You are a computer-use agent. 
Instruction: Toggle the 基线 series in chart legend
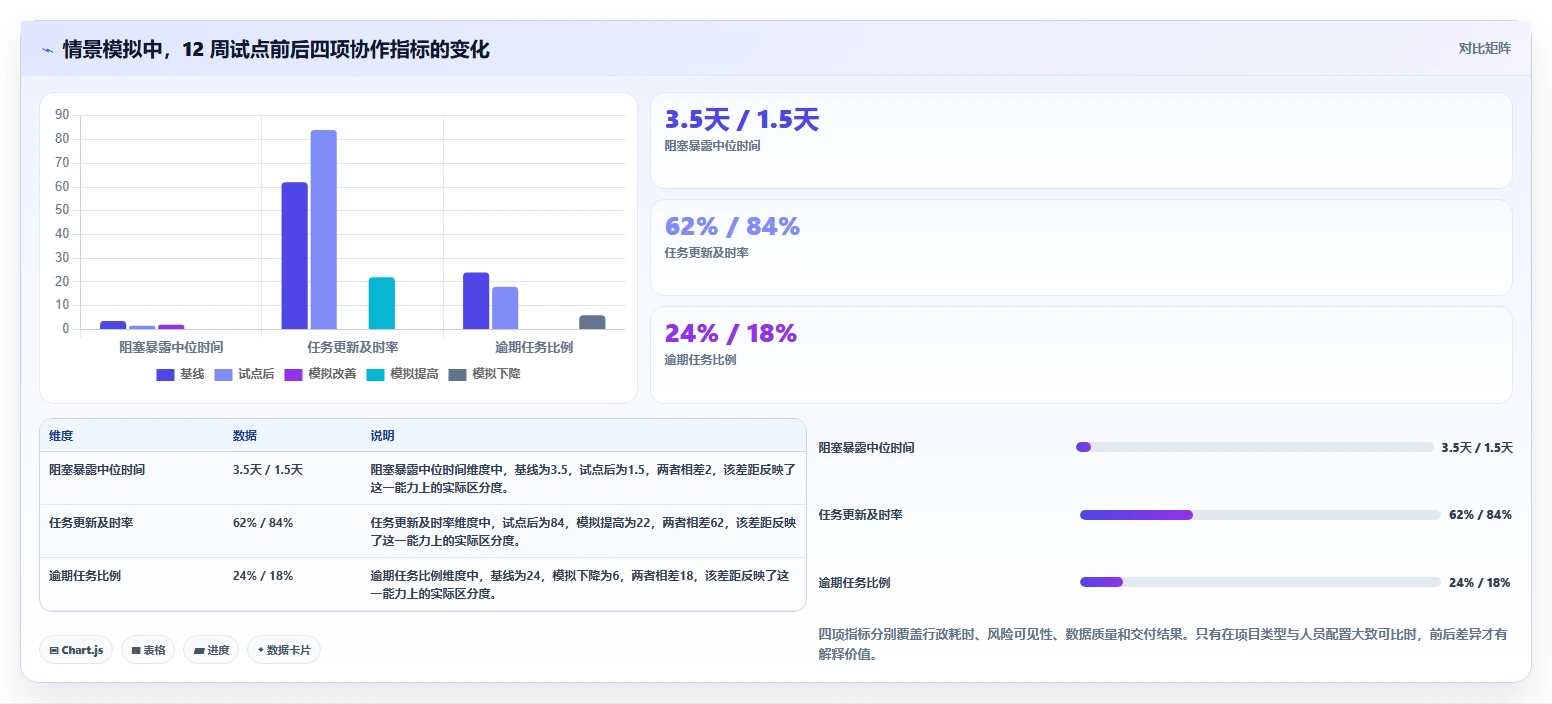180,374
